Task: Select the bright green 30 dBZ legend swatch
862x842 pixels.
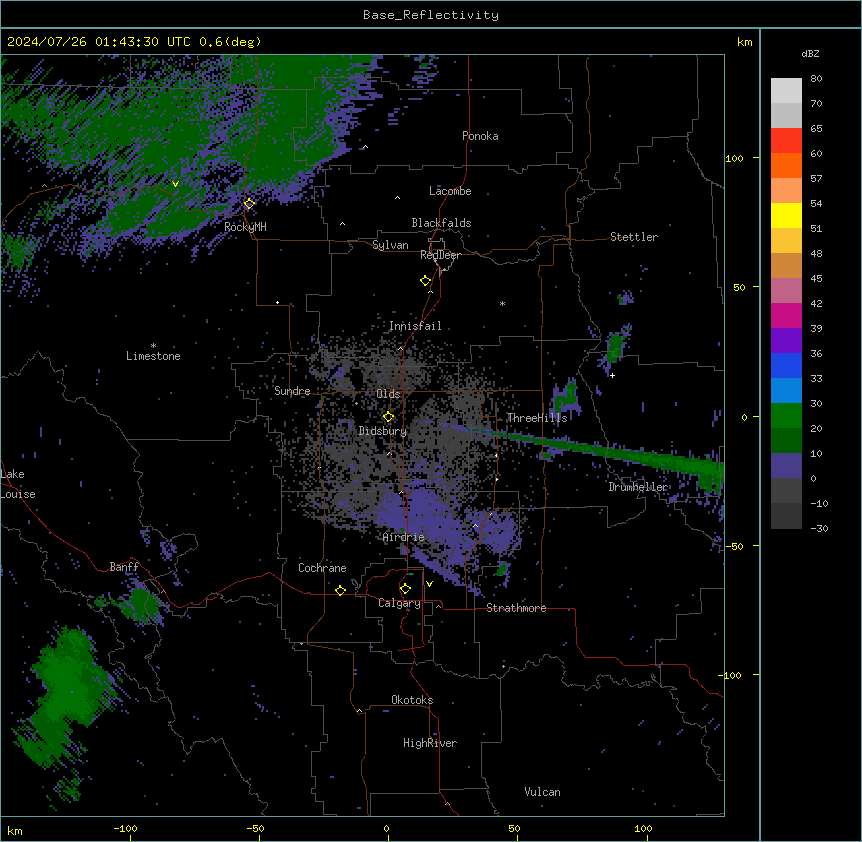Action: [786, 416]
